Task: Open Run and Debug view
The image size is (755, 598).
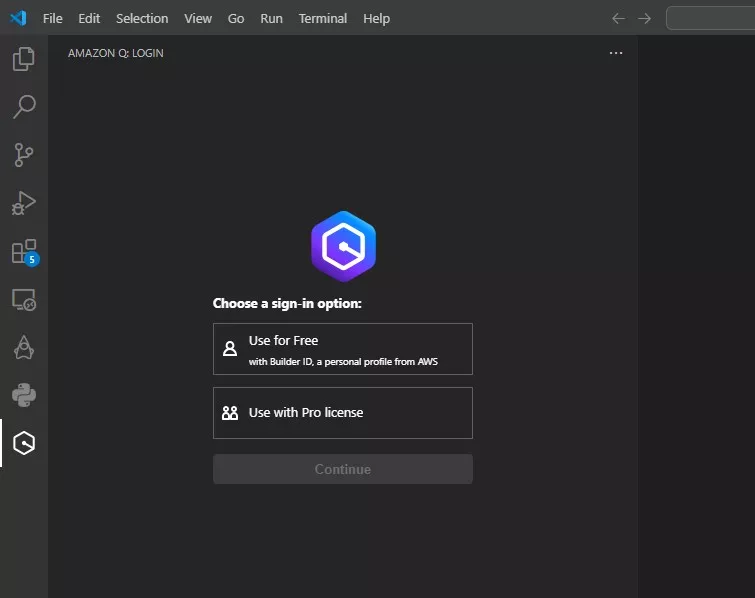Action: tap(24, 203)
